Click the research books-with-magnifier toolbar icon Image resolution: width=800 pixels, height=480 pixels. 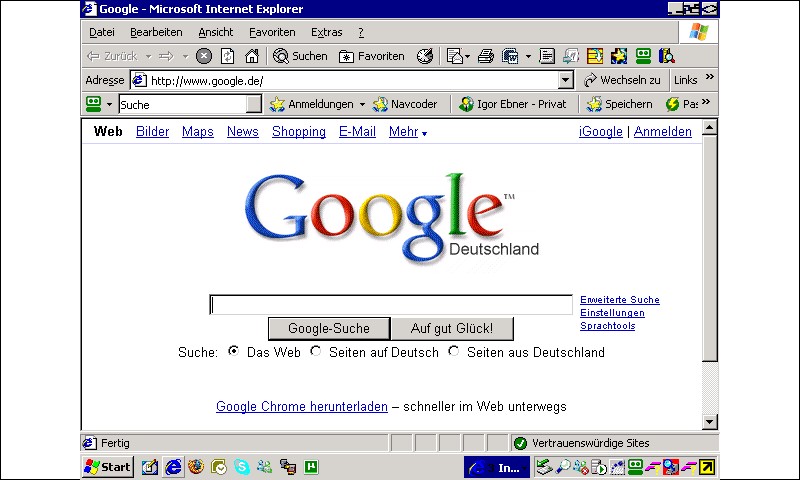[667, 56]
